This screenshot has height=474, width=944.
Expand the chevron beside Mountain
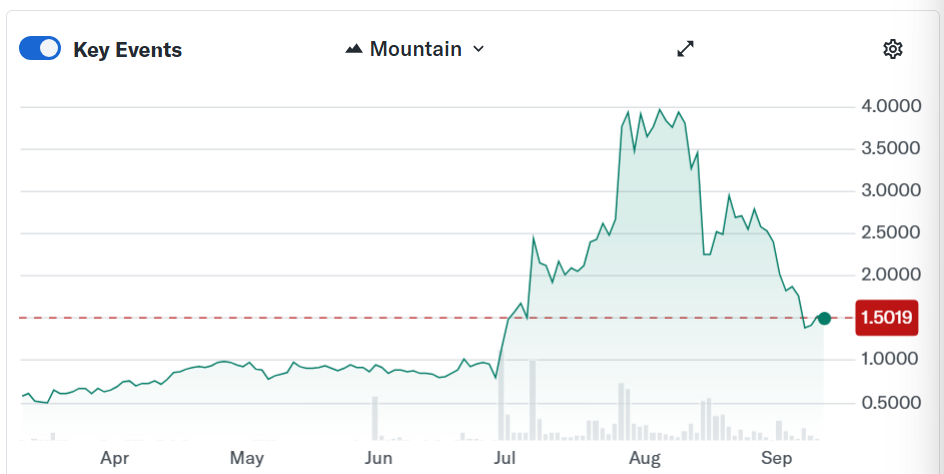click(x=478, y=49)
